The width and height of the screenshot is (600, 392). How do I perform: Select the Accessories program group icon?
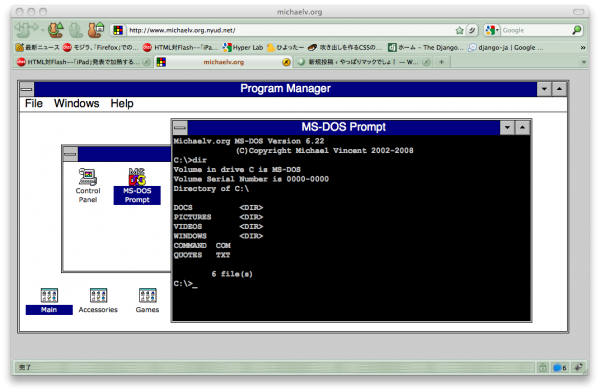(x=98, y=301)
